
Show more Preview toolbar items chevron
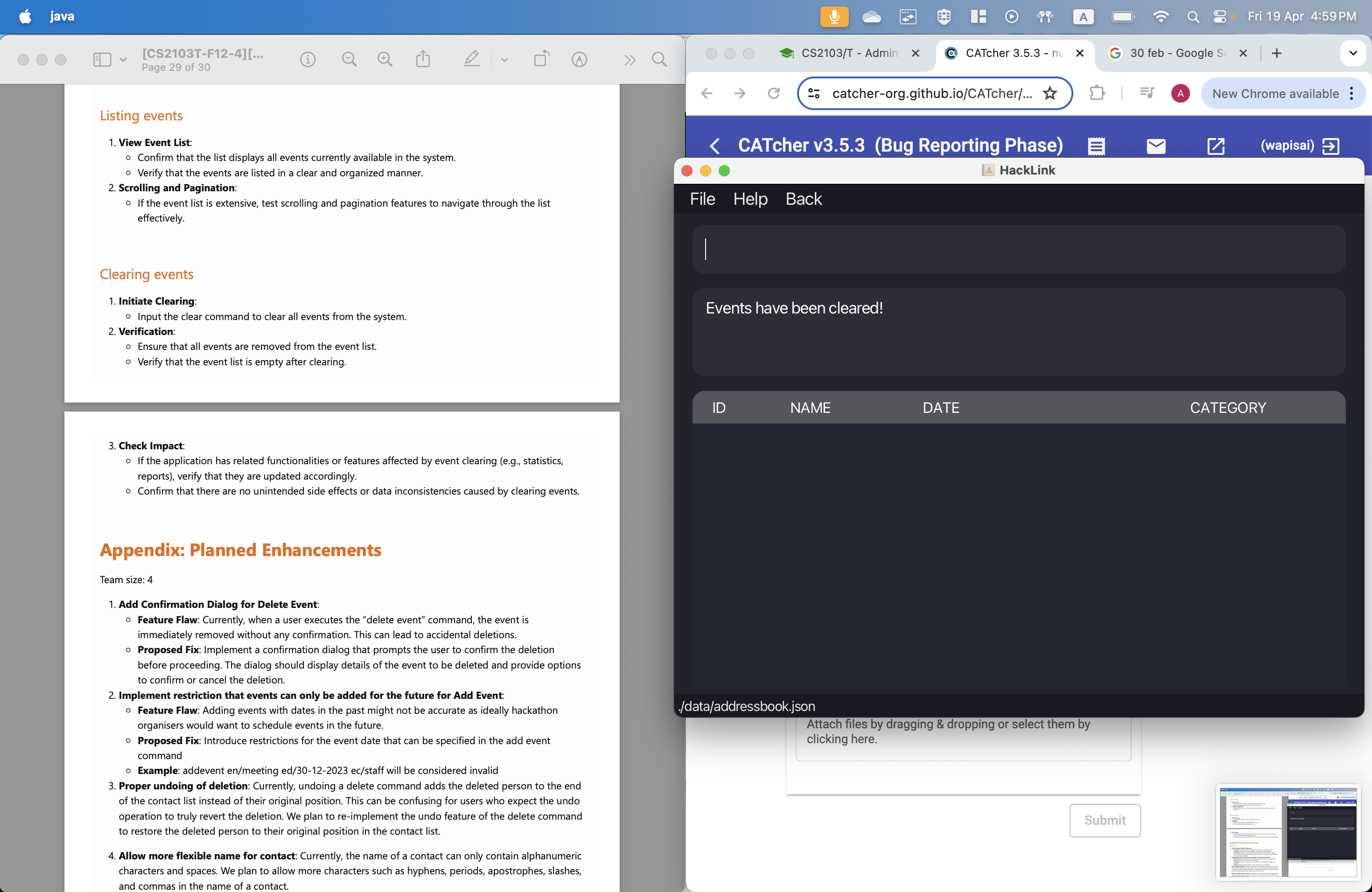[630, 59]
